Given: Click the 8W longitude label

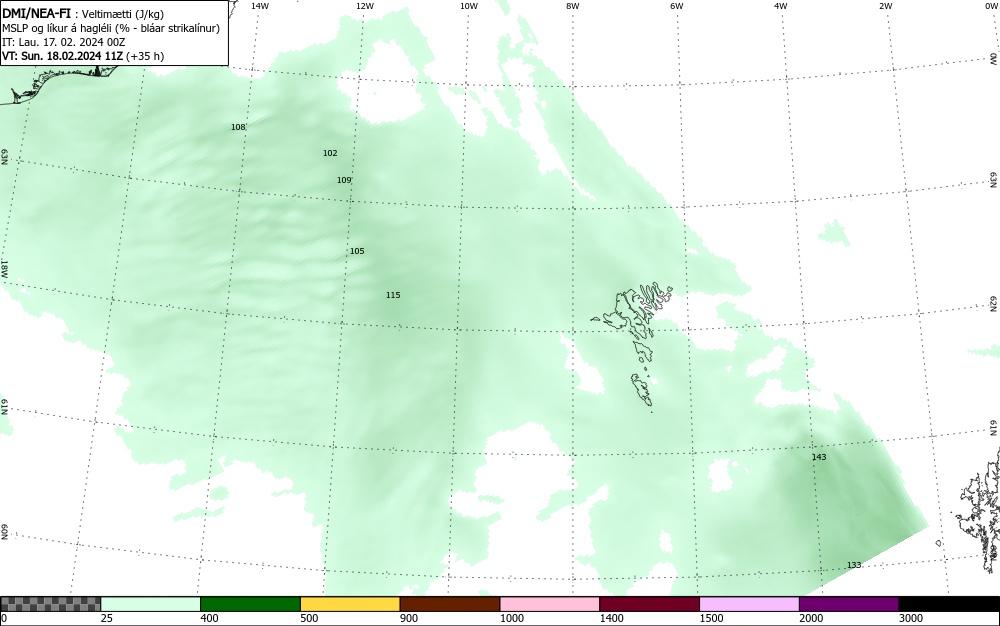Looking at the screenshot, I should pos(573,6).
